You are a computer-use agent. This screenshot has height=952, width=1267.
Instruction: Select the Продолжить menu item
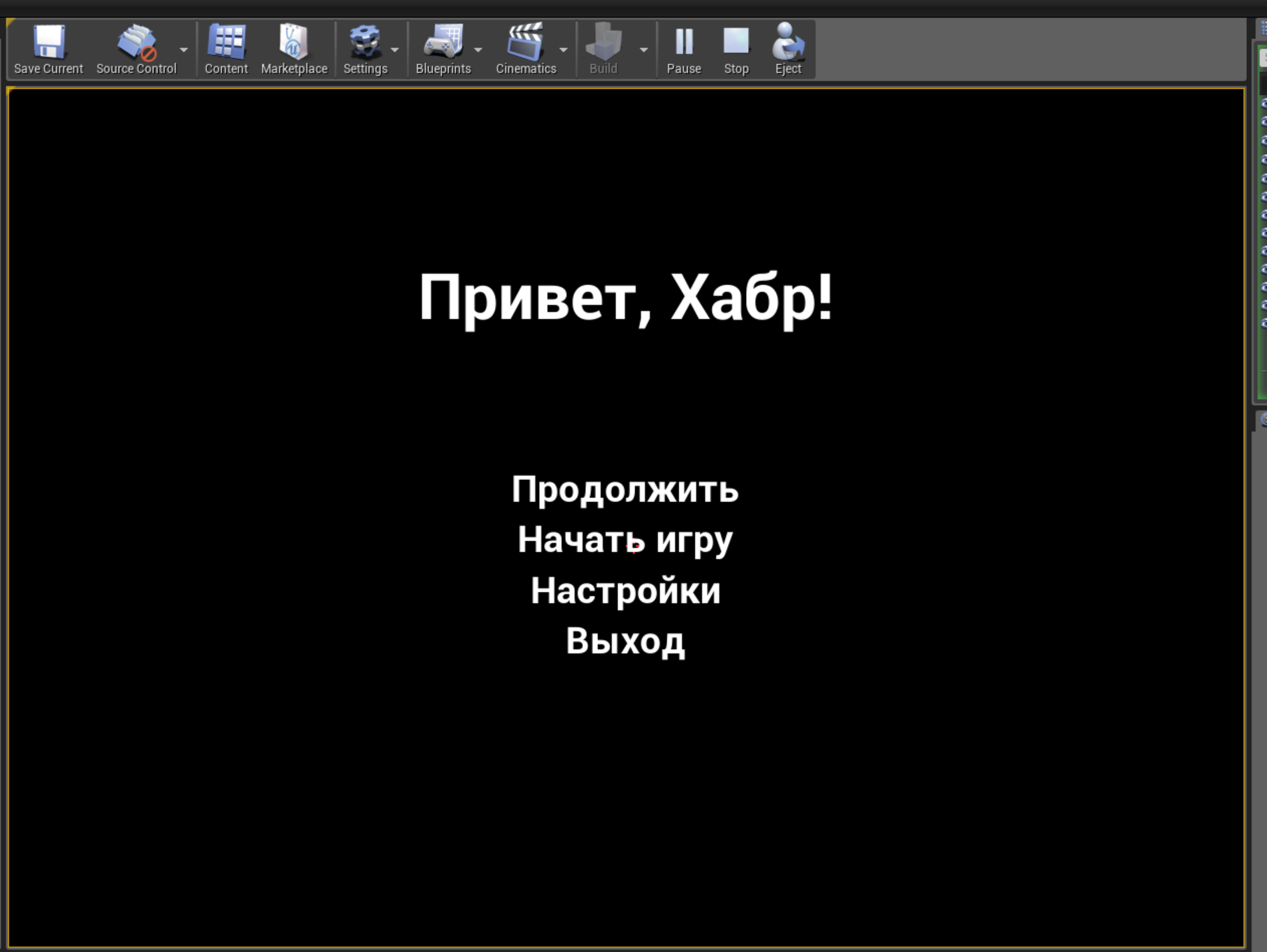tap(625, 489)
